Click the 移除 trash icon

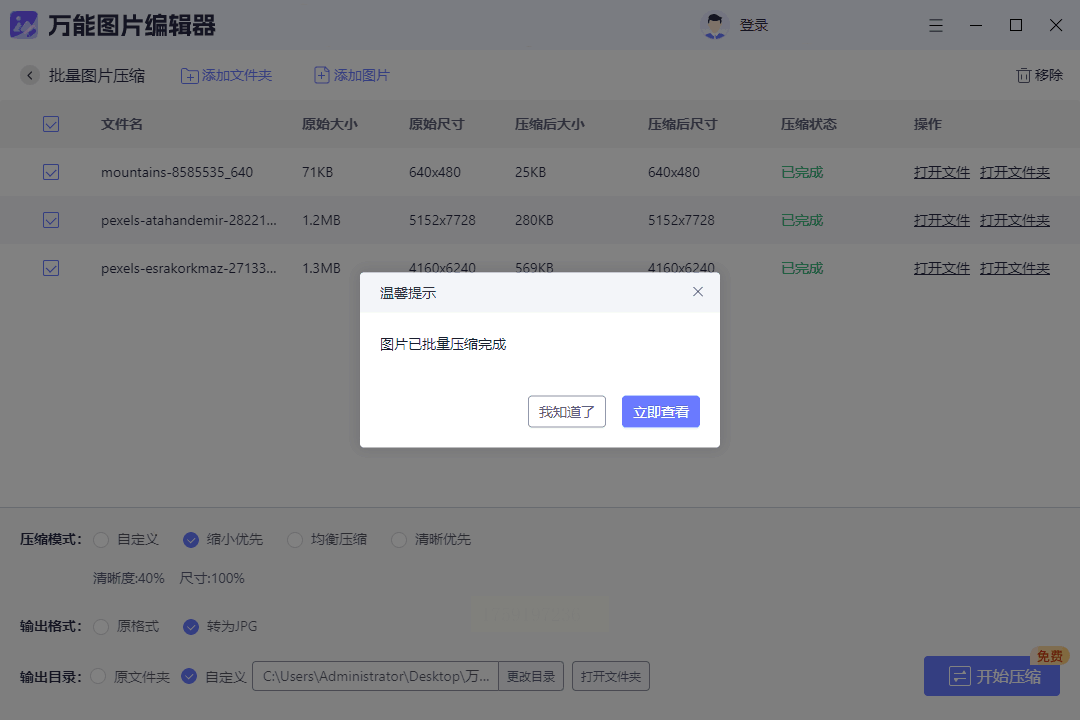click(1023, 76)
